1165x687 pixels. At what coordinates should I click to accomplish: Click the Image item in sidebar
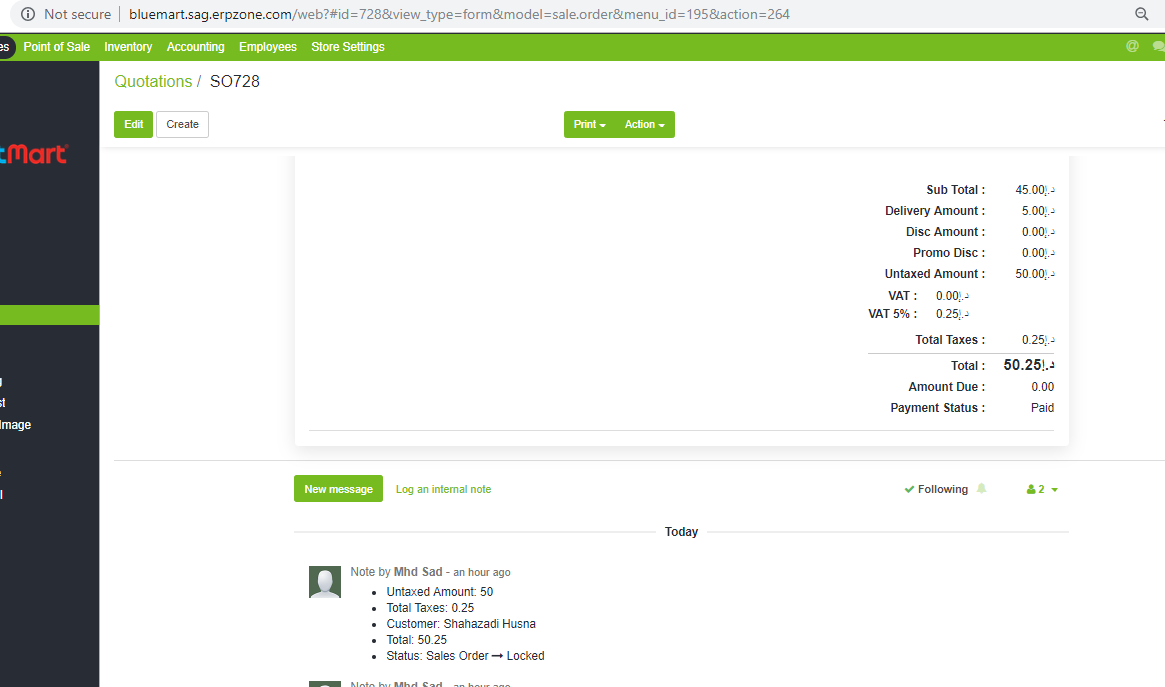pyautogui.click(x=16, y=425)
